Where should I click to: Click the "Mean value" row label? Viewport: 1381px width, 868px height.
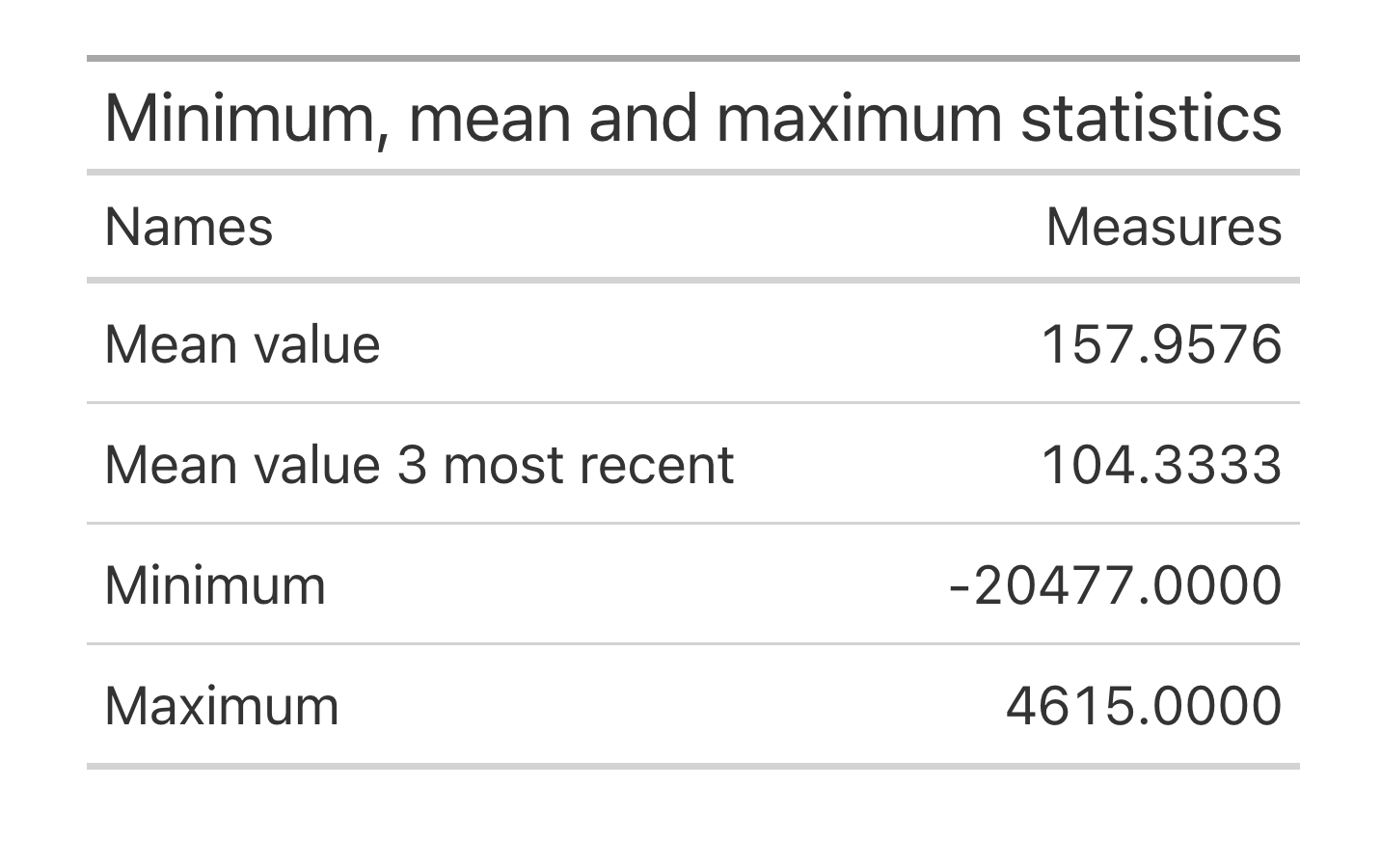coord(242,344)
